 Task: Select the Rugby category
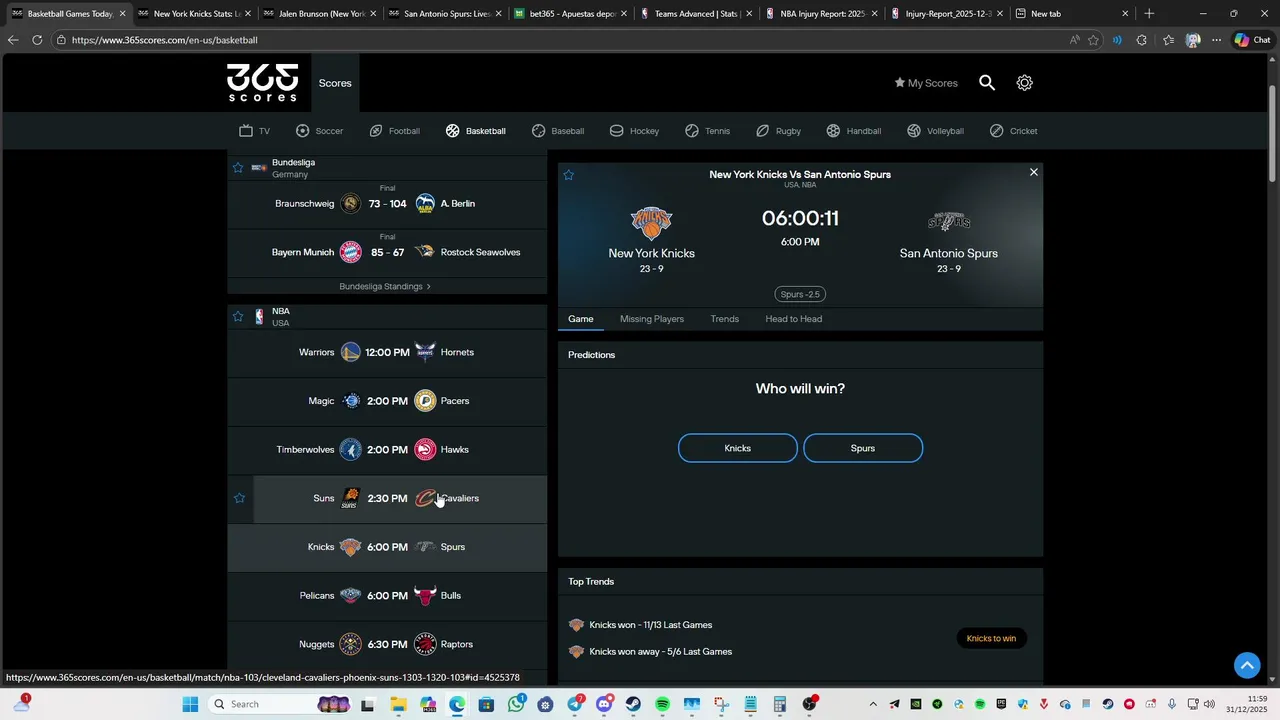pyautogui.click(x=778, y=131)
